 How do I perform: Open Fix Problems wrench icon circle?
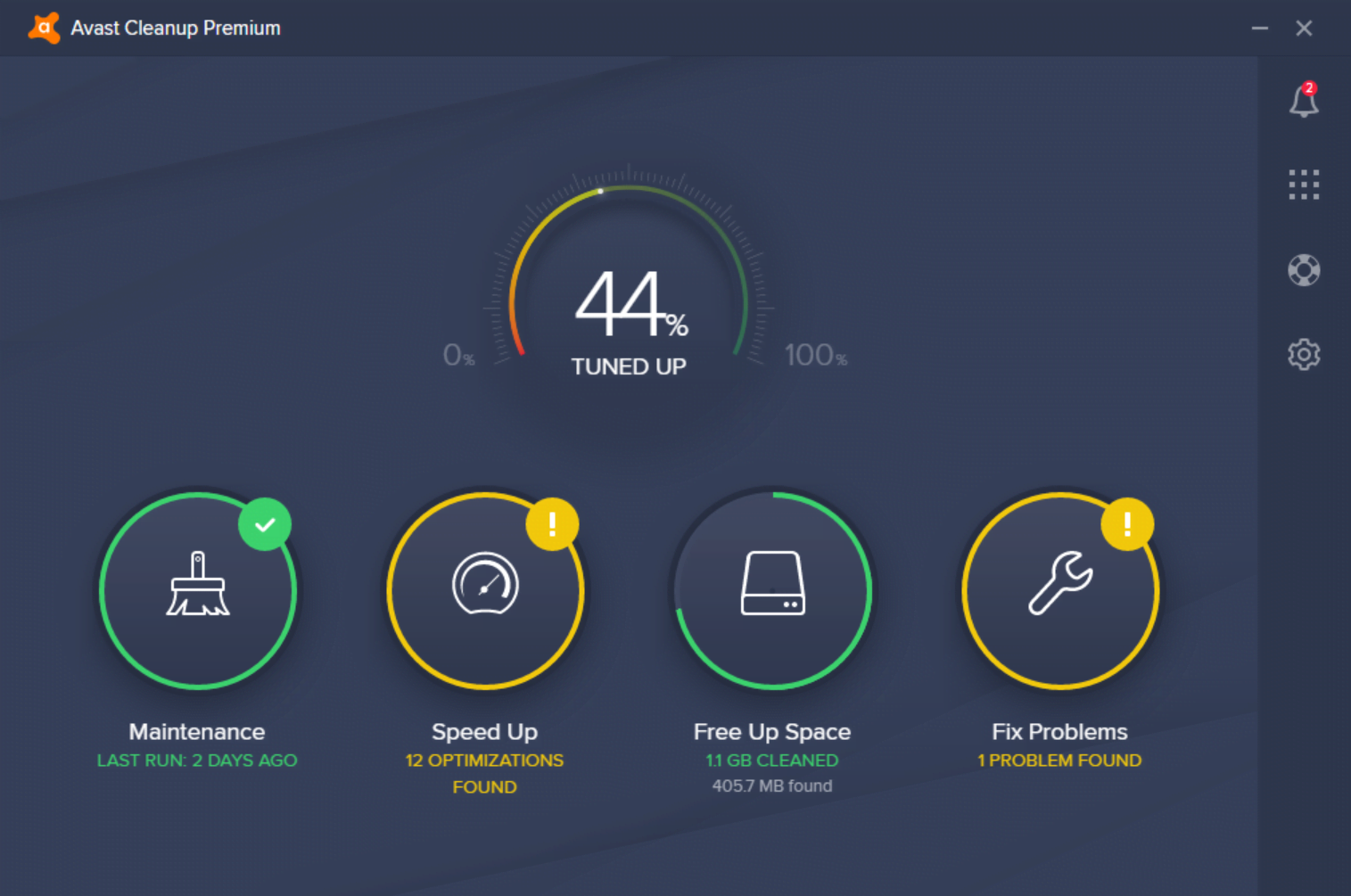[x=1060, y=590]
